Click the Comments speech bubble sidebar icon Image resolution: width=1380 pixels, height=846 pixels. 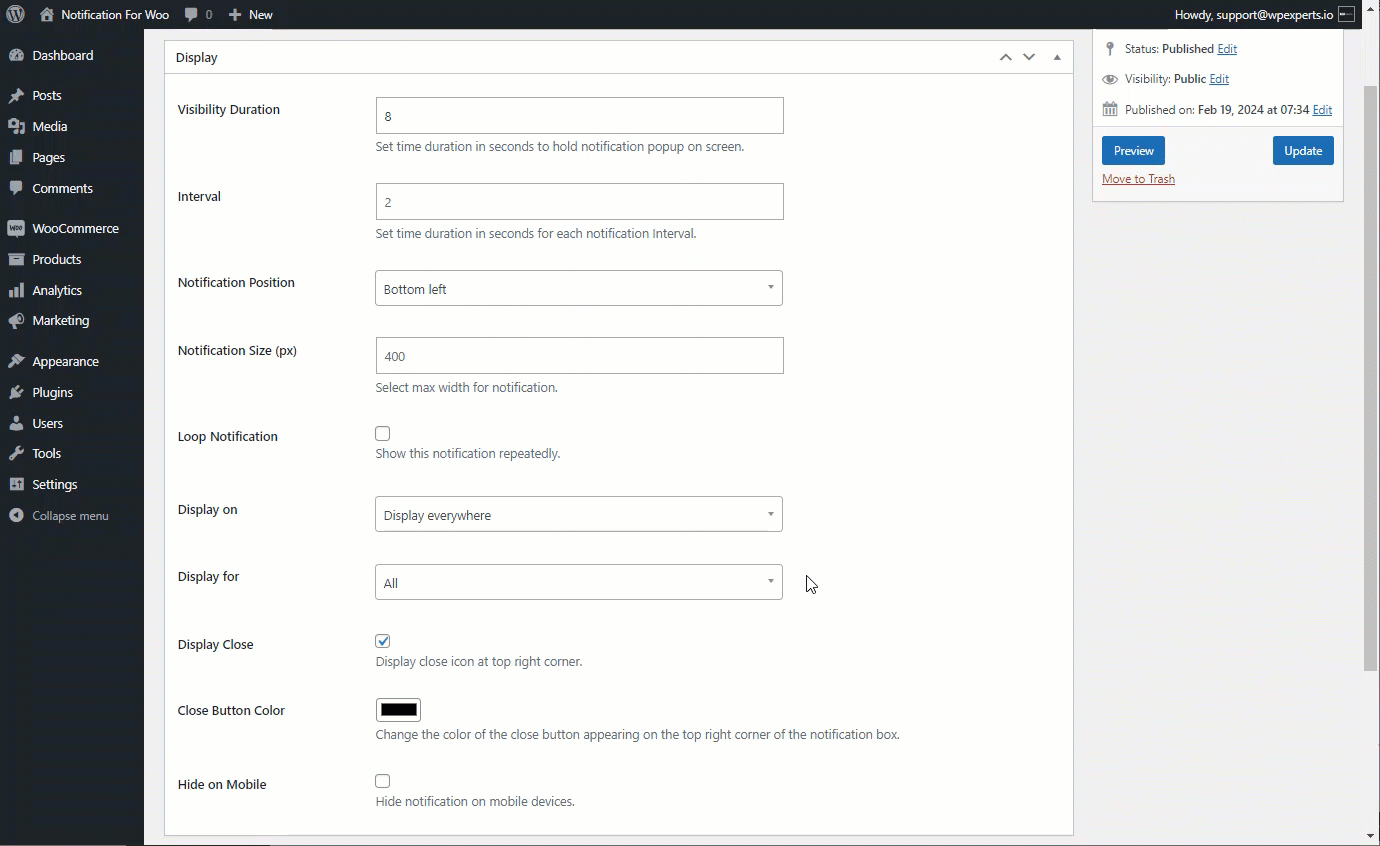tap(16, 188)
